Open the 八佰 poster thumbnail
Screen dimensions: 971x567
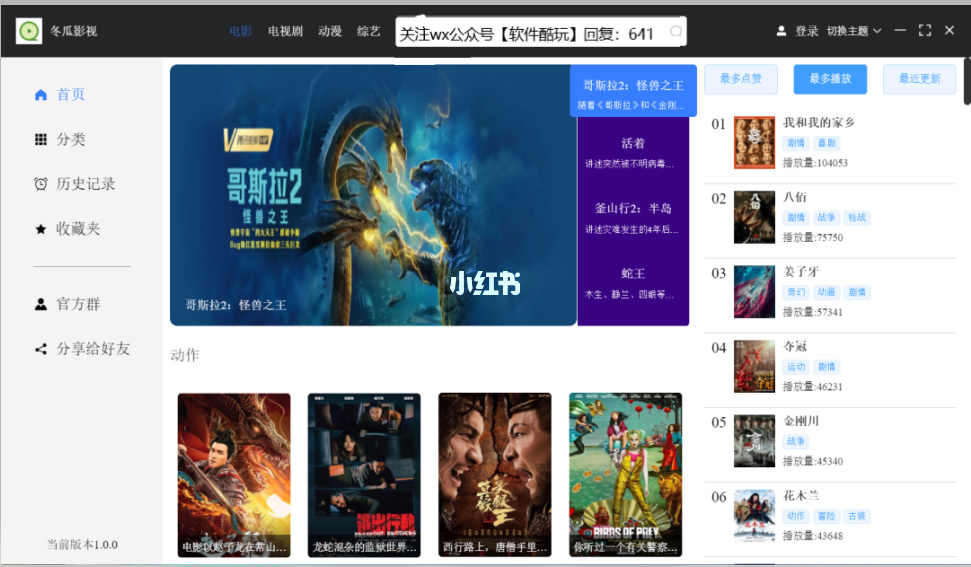(x=754, y=217)
